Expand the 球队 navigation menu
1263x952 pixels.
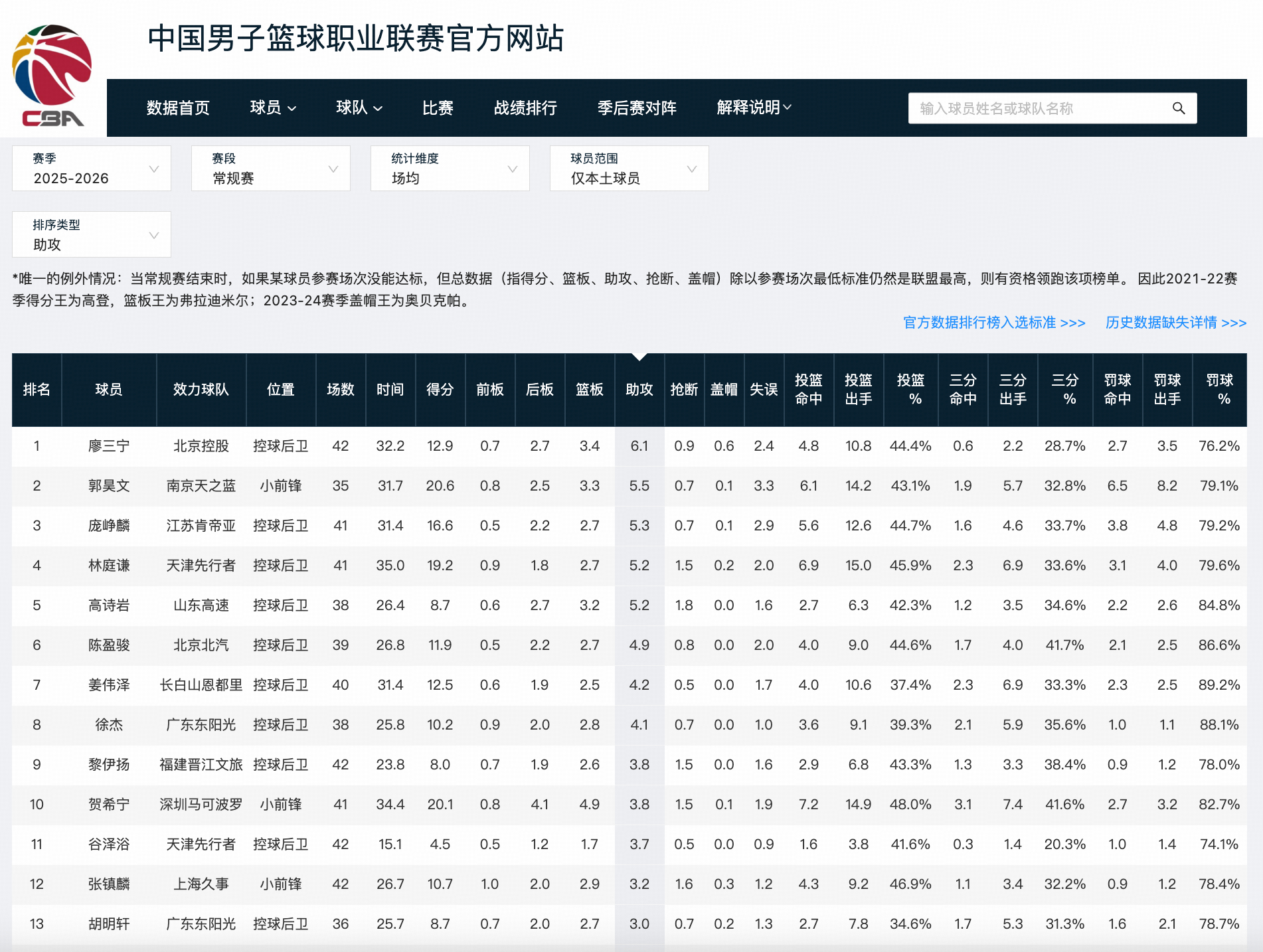pos(359,108)
